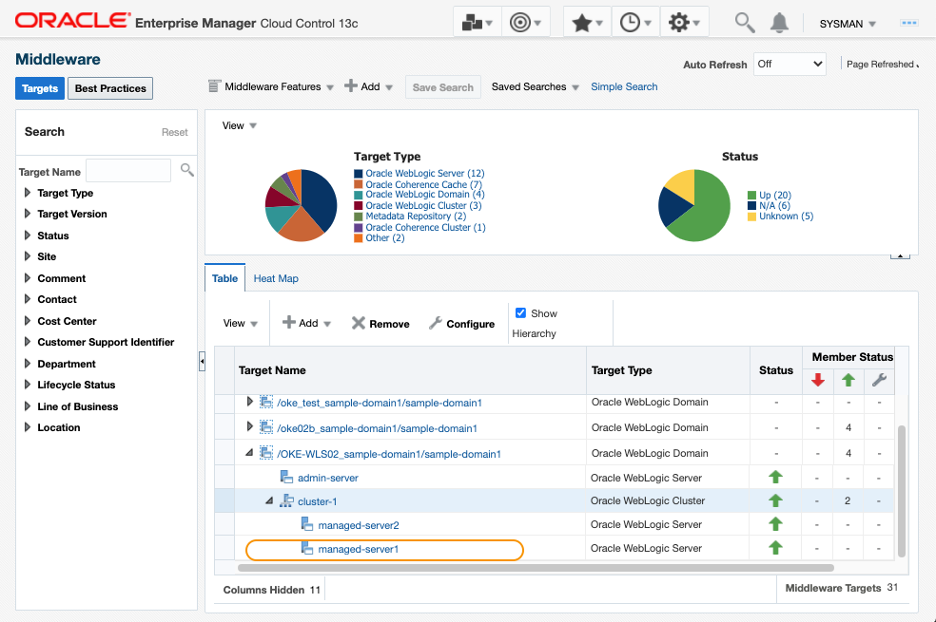Expand the /oke02b_sample-domain1 domain row
This screenshot has width=936, height=622.
click(x=250, y=427)
